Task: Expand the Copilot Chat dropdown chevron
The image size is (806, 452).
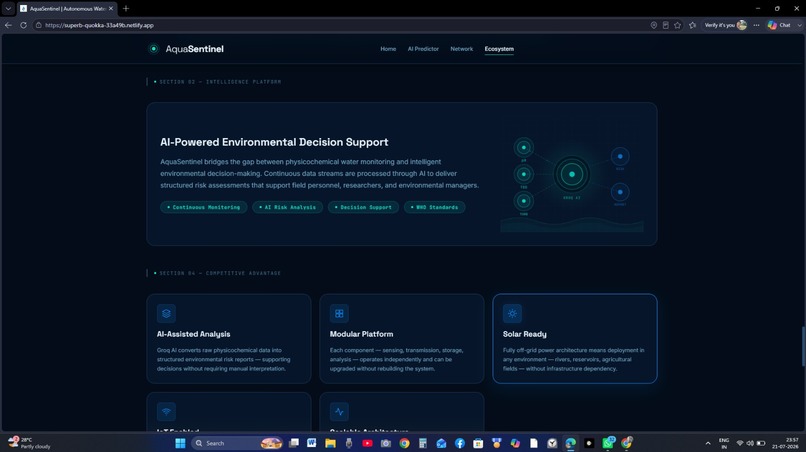Action: pos(799,25)
